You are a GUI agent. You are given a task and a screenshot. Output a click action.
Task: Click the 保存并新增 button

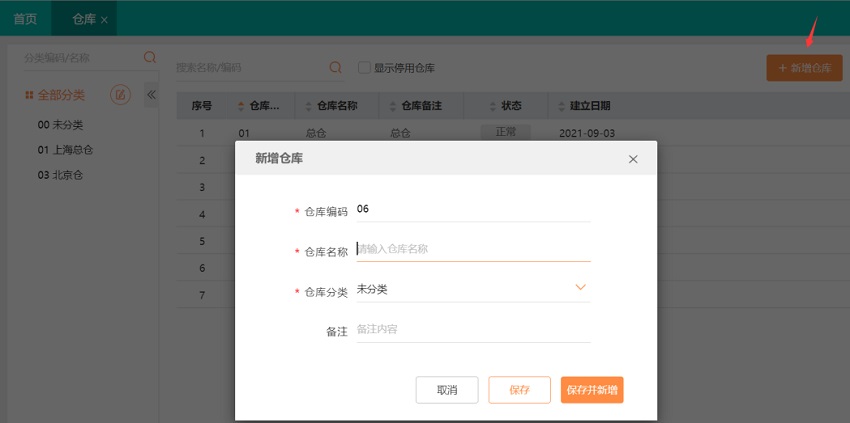tap(592, 390)
